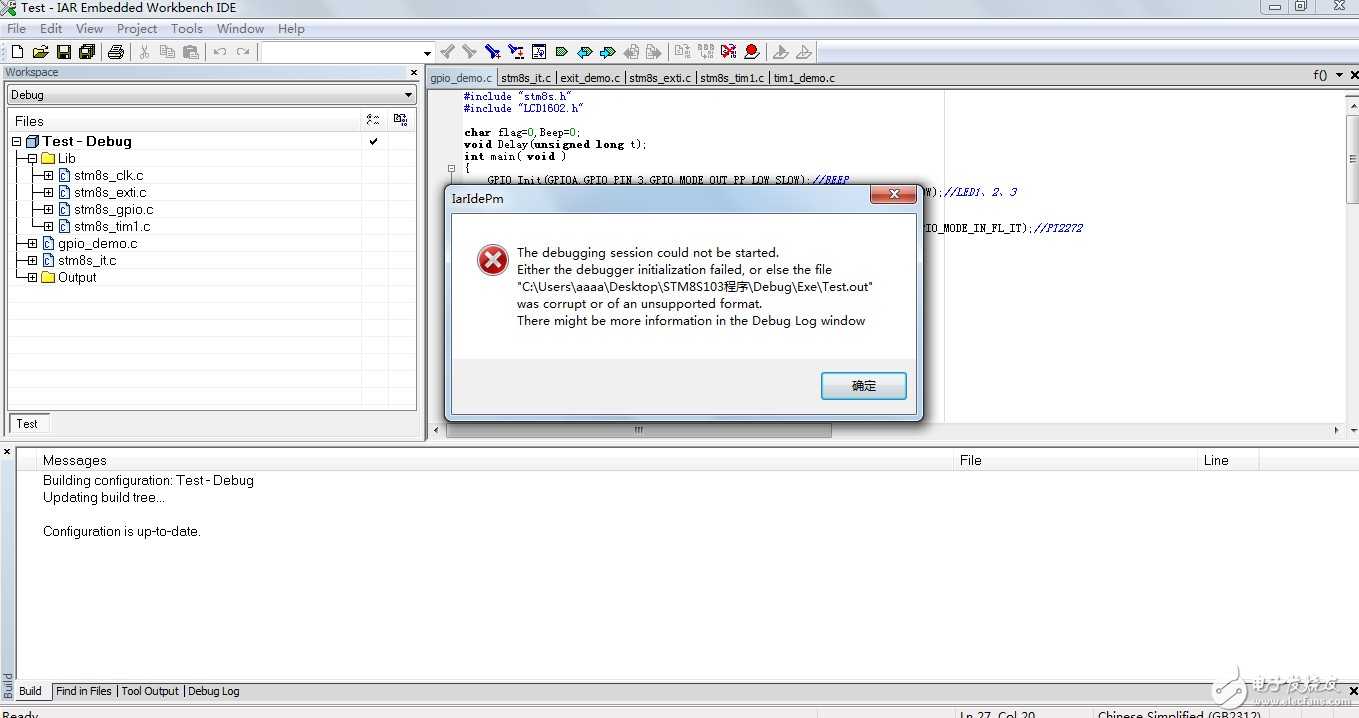Expand the stm8s_clk.c node
1359x718 pixels.
pyautogui.click(x=48, y=176)
